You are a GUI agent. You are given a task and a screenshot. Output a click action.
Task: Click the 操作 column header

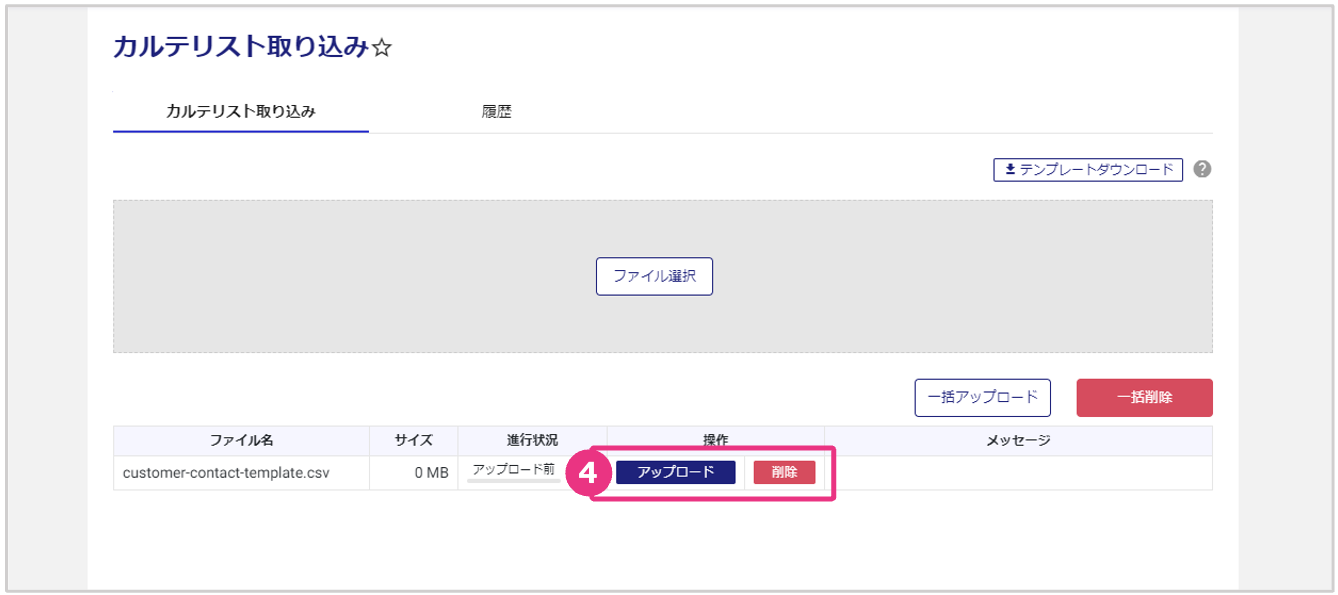(x=715, y=439)
